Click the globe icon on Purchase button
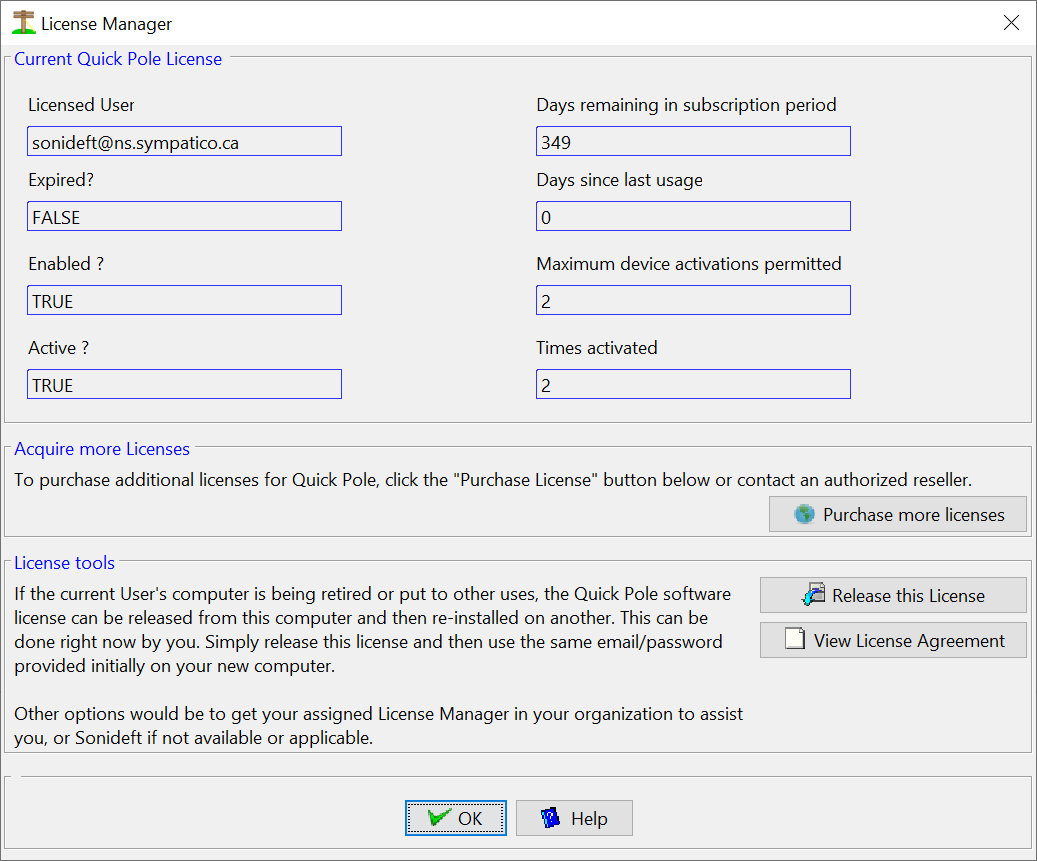Screen dimensions: 1037x861 point(804,514)
